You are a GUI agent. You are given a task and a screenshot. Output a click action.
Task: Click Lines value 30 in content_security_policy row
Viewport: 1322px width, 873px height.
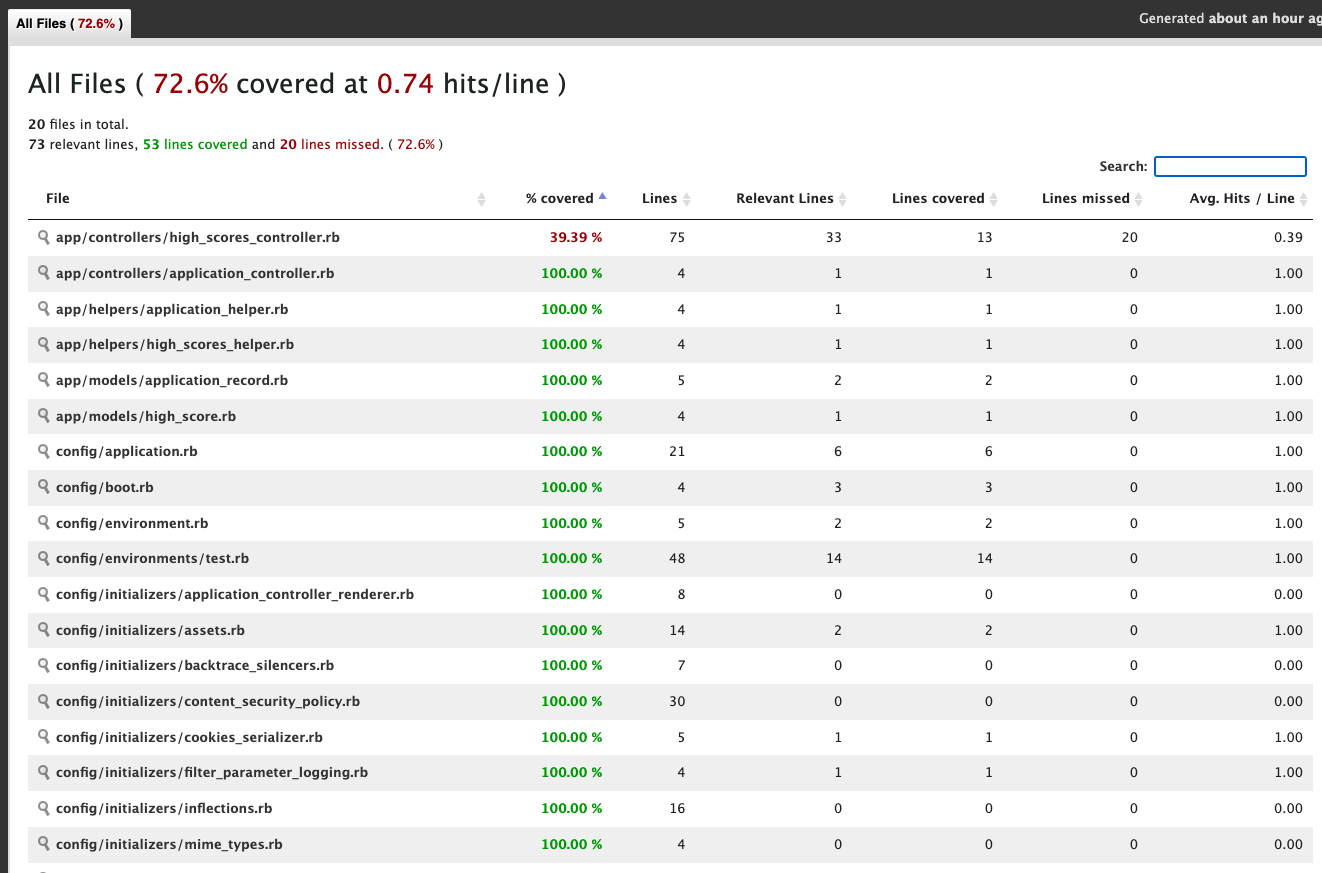click(677, 702)
